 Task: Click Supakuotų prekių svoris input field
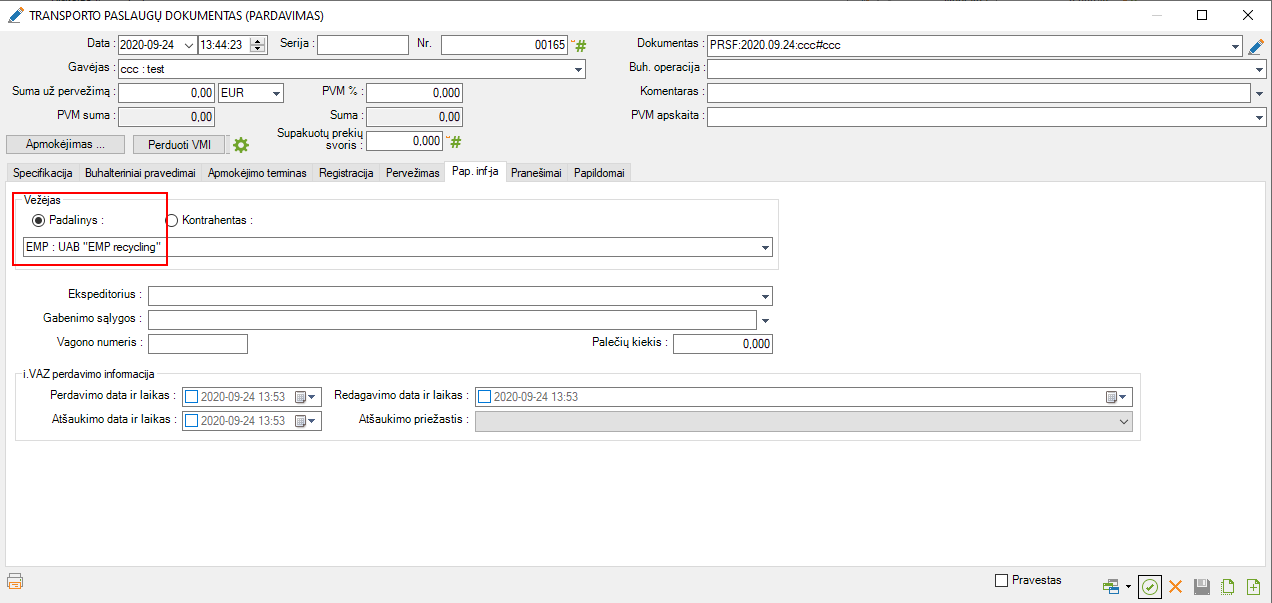click(x=405, y=141)
